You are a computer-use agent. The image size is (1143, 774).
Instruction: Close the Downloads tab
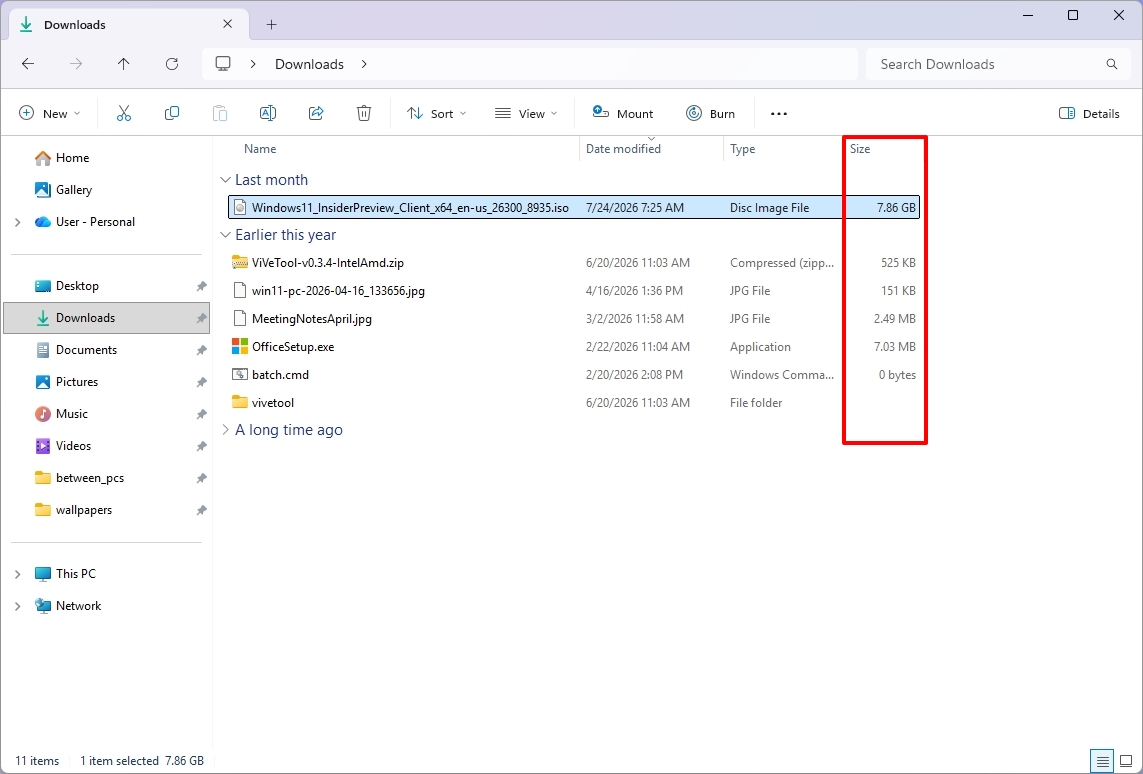227,24
